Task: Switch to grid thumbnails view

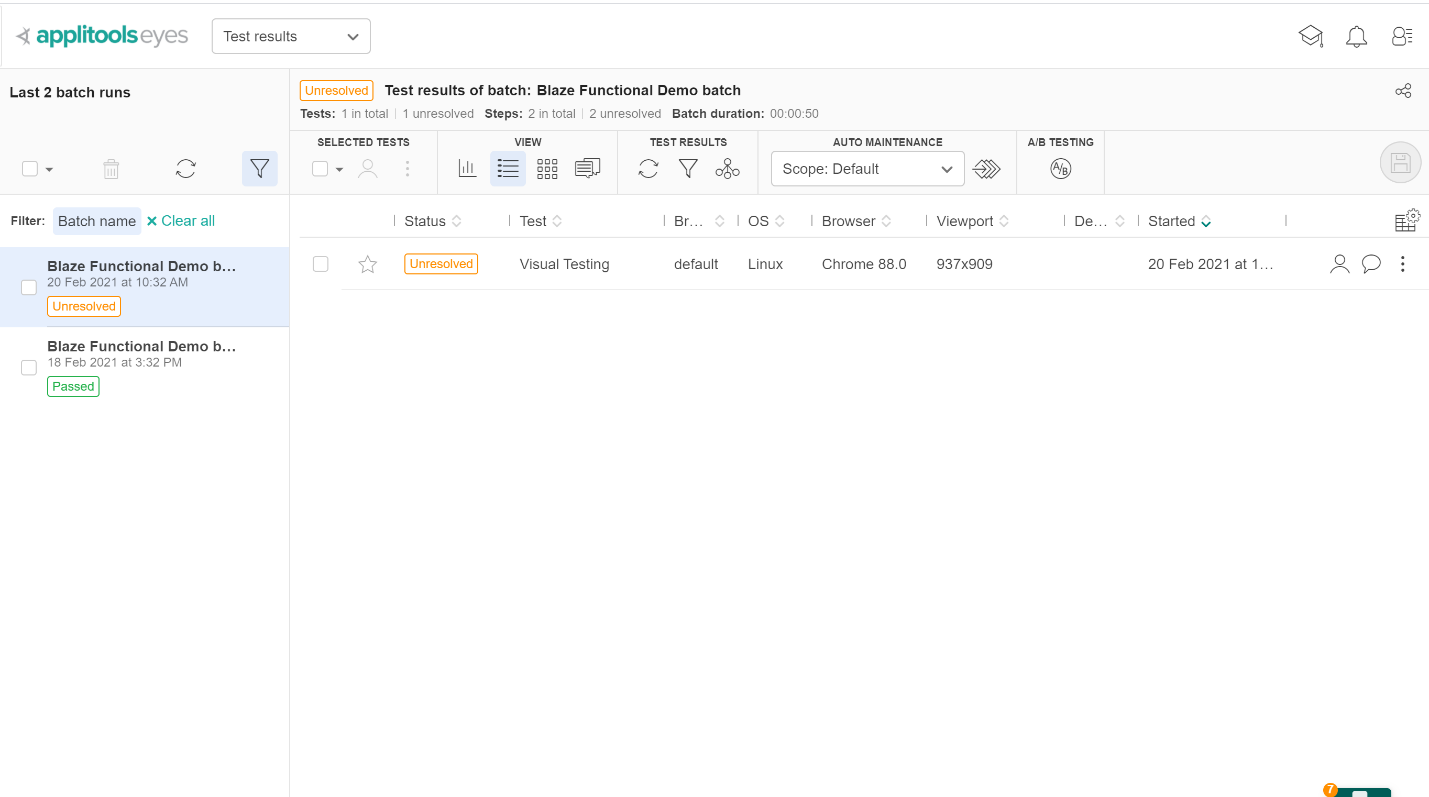Action: click(x=547, y=169)
